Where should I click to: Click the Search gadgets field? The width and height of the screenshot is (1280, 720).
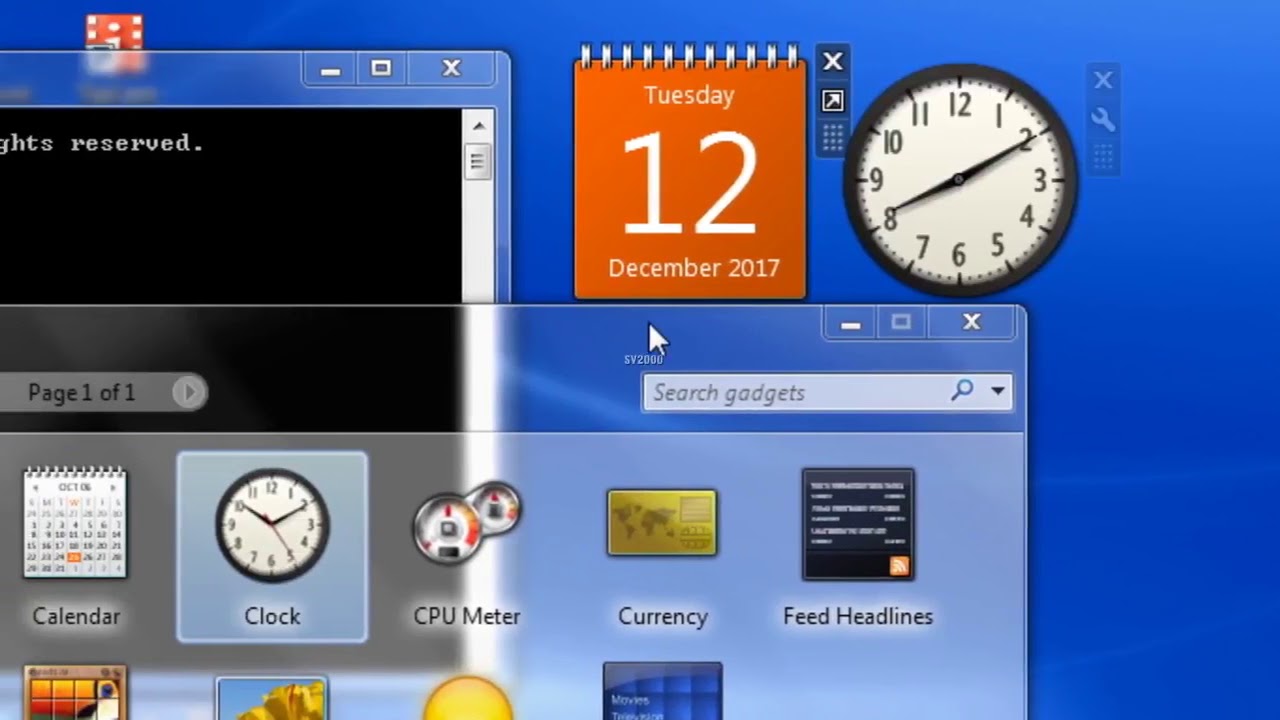point(827,392)
